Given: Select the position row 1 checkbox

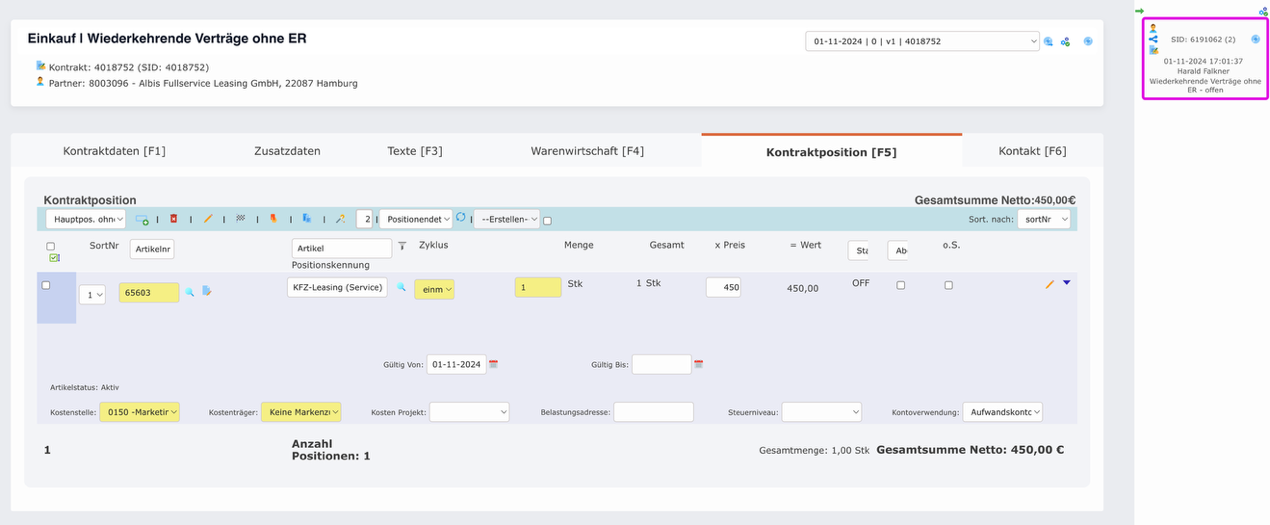Looking at the screenshot, I should 45,286.
